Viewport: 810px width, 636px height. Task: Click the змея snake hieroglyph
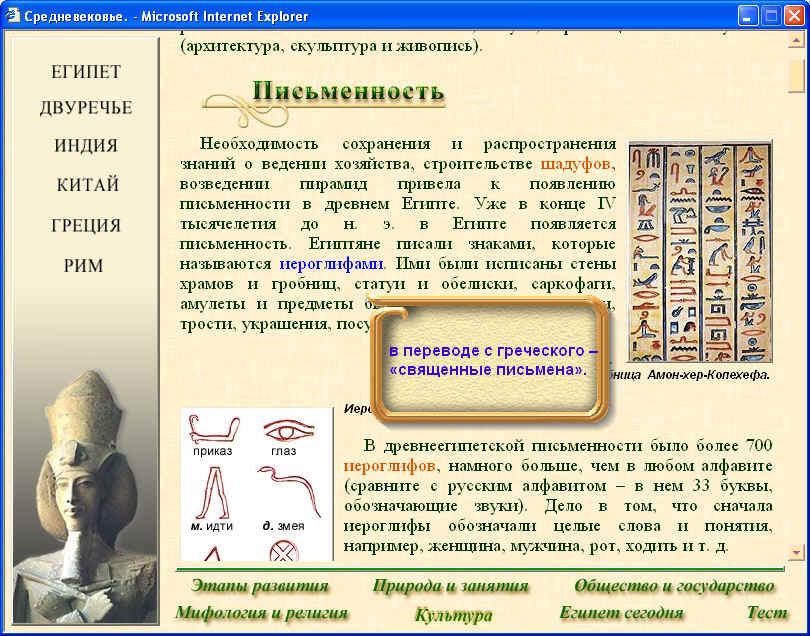tap(289, 491)
